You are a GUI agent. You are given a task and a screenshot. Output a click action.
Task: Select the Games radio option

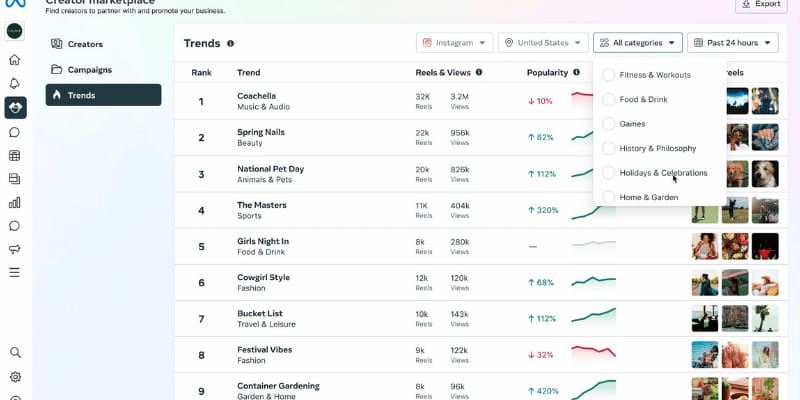tap(608, 124)
